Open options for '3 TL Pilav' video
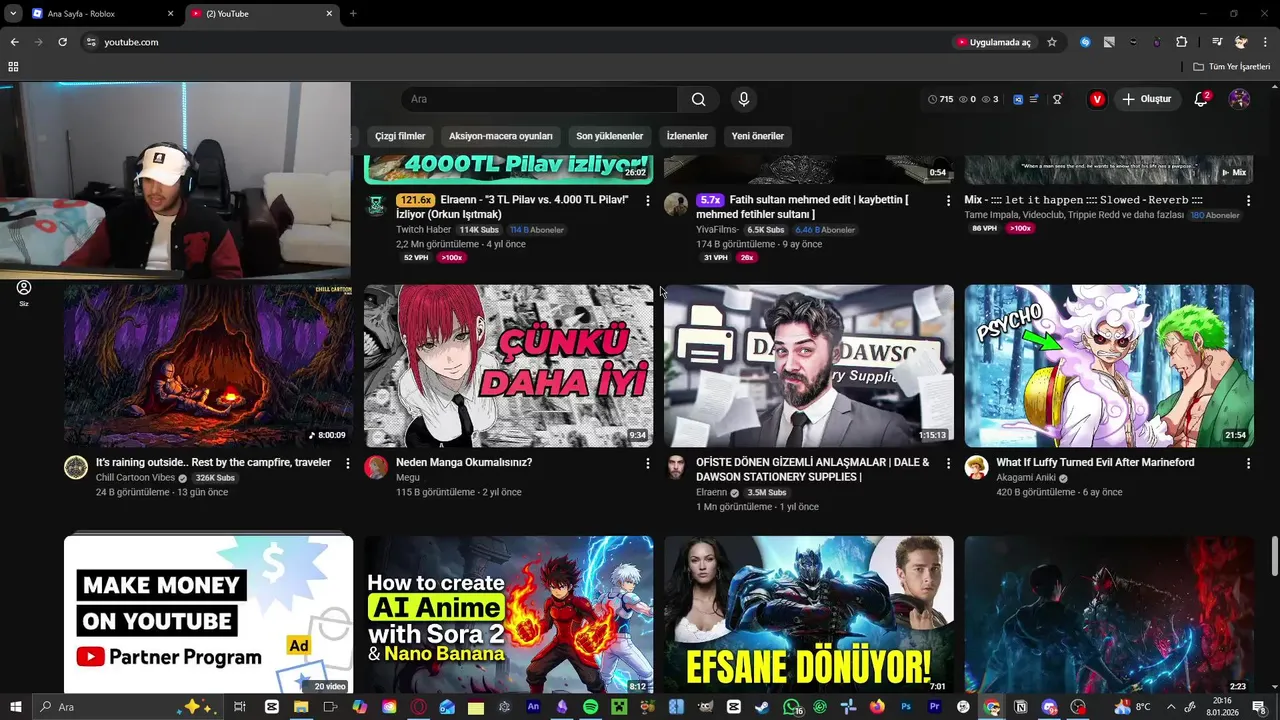Screen dimensions: 1280x720 [648, 201]
